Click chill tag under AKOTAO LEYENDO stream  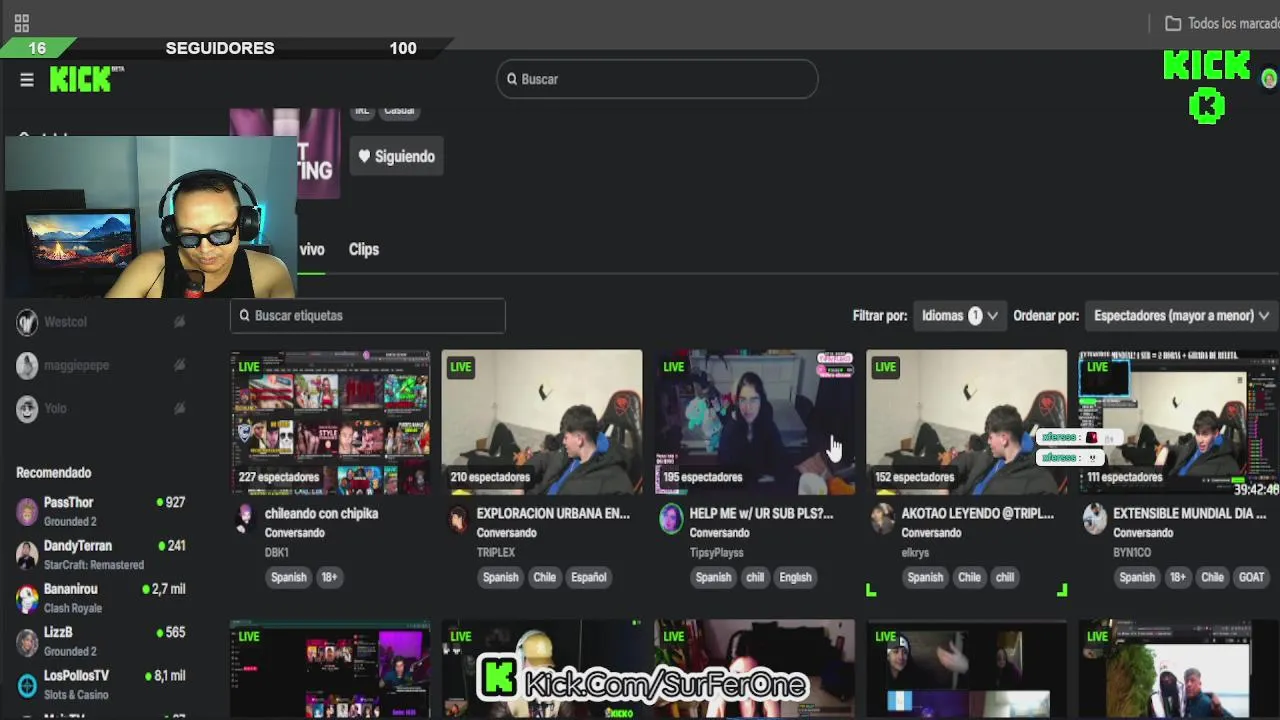coord(1004,577)
